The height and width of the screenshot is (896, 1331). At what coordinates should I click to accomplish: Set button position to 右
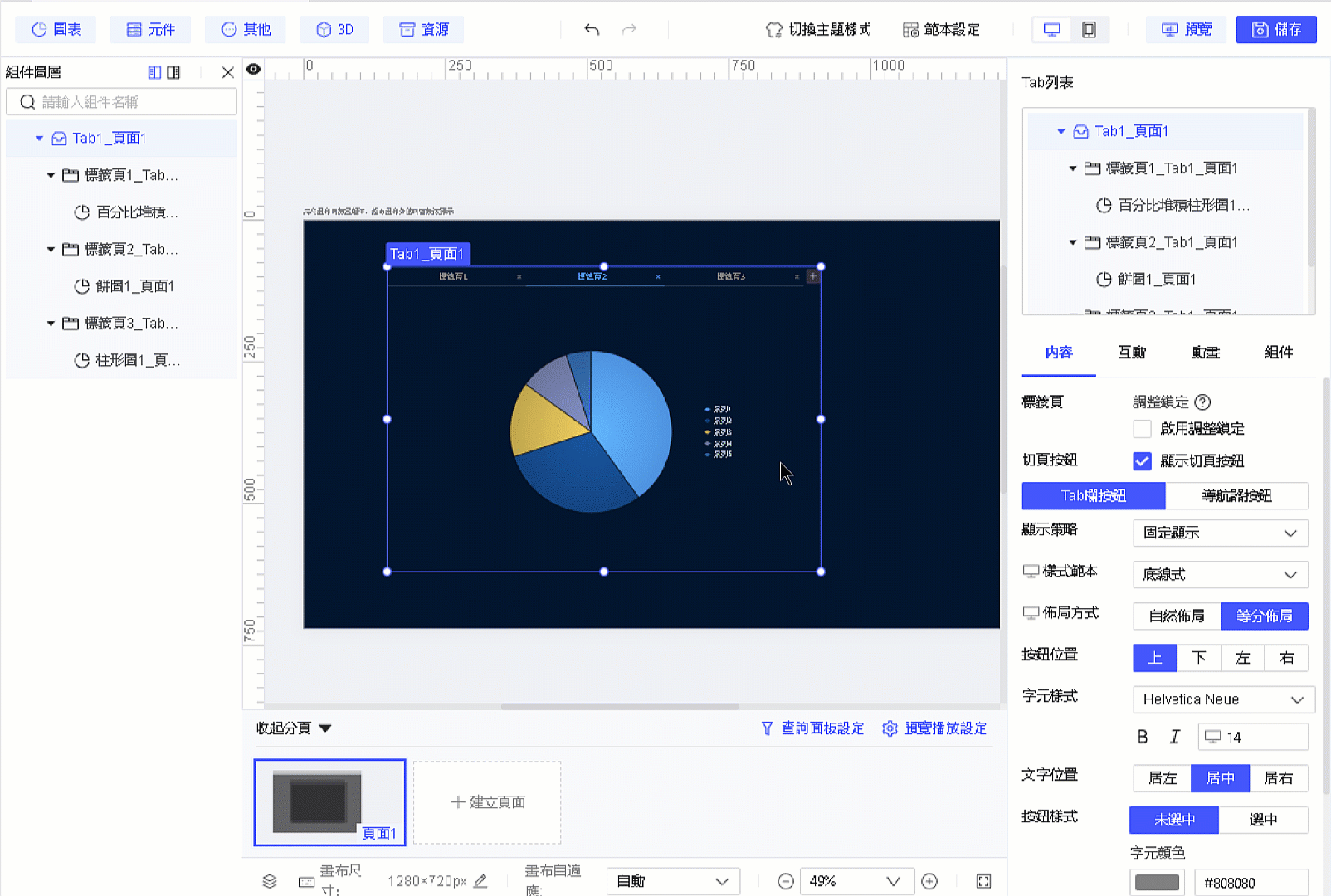(1287, 658)
